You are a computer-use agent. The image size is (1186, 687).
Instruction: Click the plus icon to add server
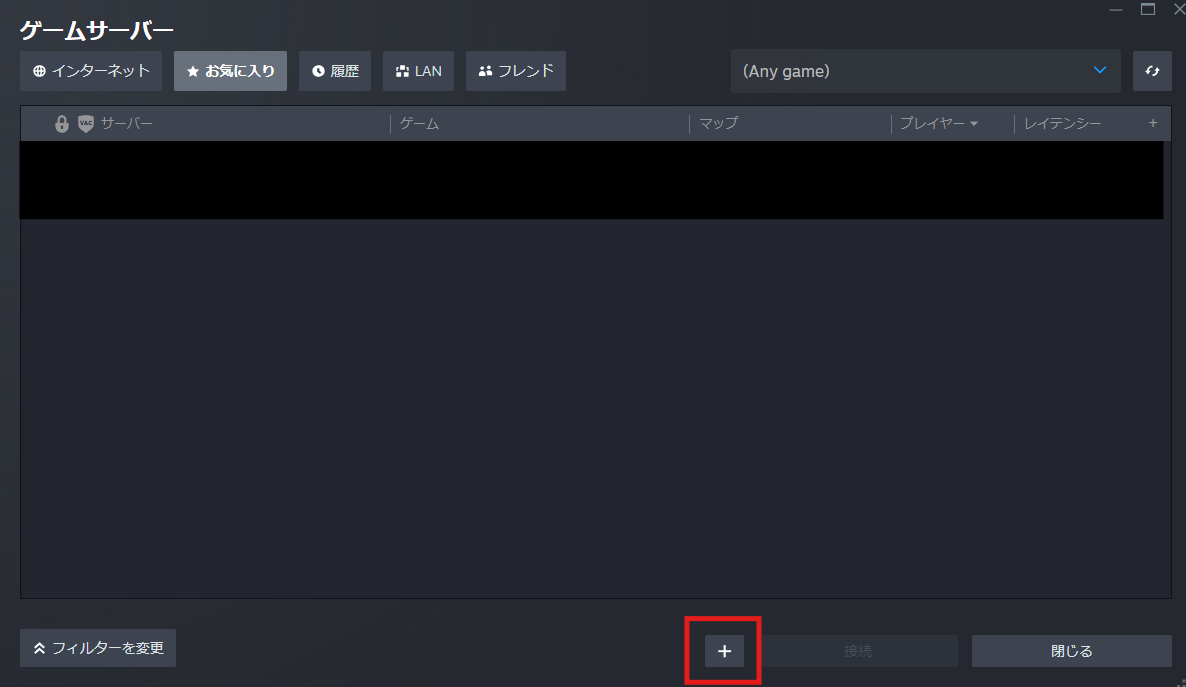tap(725, 651)
